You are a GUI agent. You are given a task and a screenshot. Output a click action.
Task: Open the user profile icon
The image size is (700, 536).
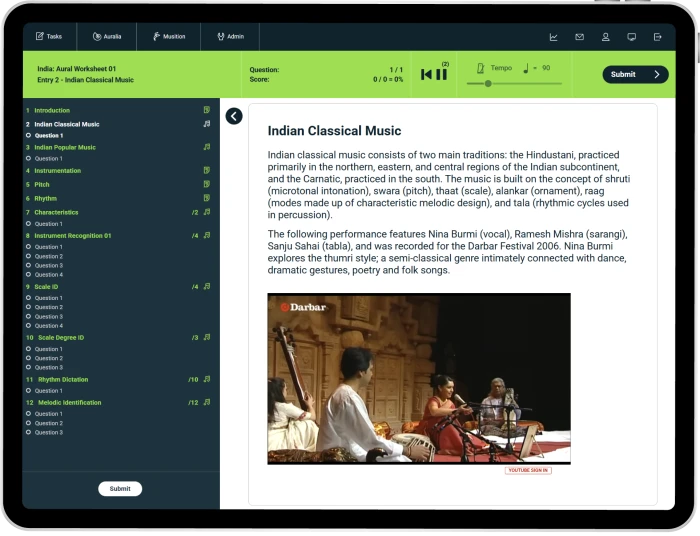pyautogui.click(x=605, y=37)
